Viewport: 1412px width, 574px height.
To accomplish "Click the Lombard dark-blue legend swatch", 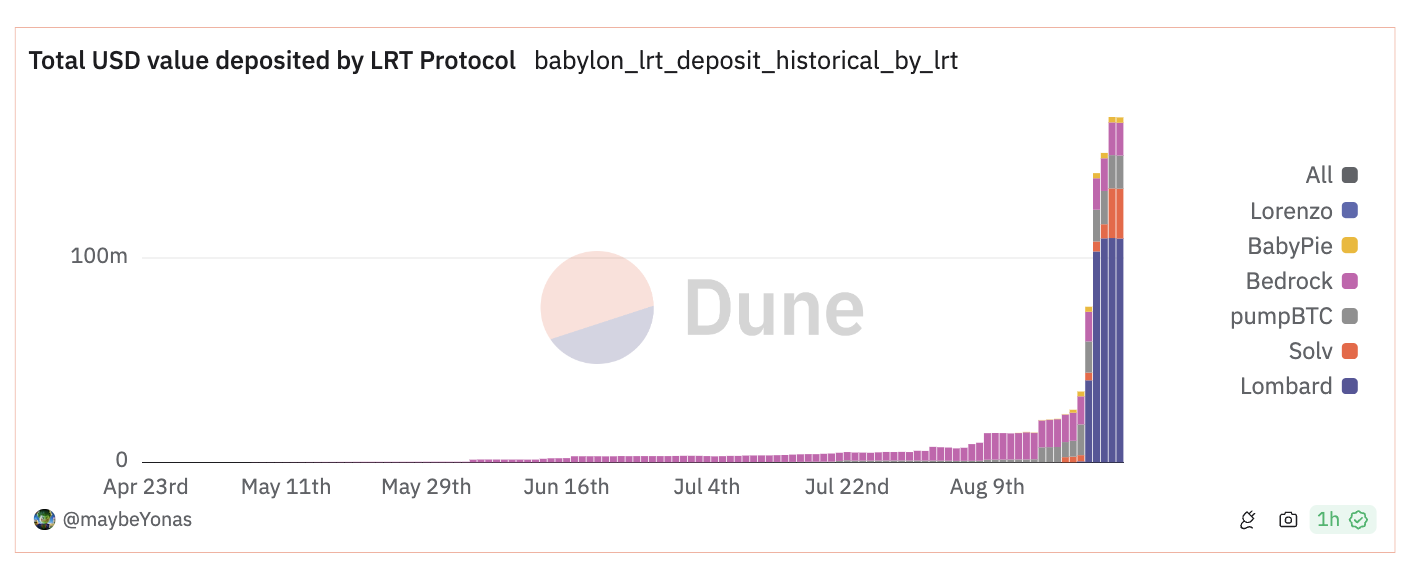I will 1350,386.
